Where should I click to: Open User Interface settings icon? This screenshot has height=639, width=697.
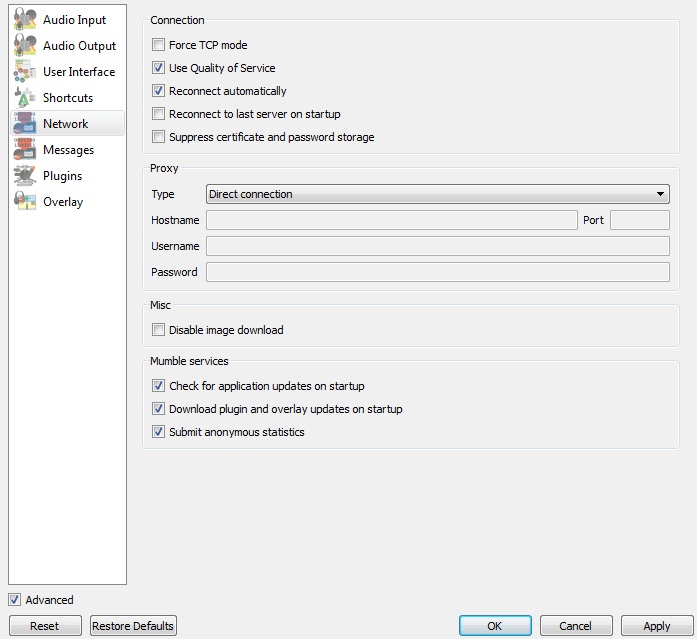coord(25,72)
